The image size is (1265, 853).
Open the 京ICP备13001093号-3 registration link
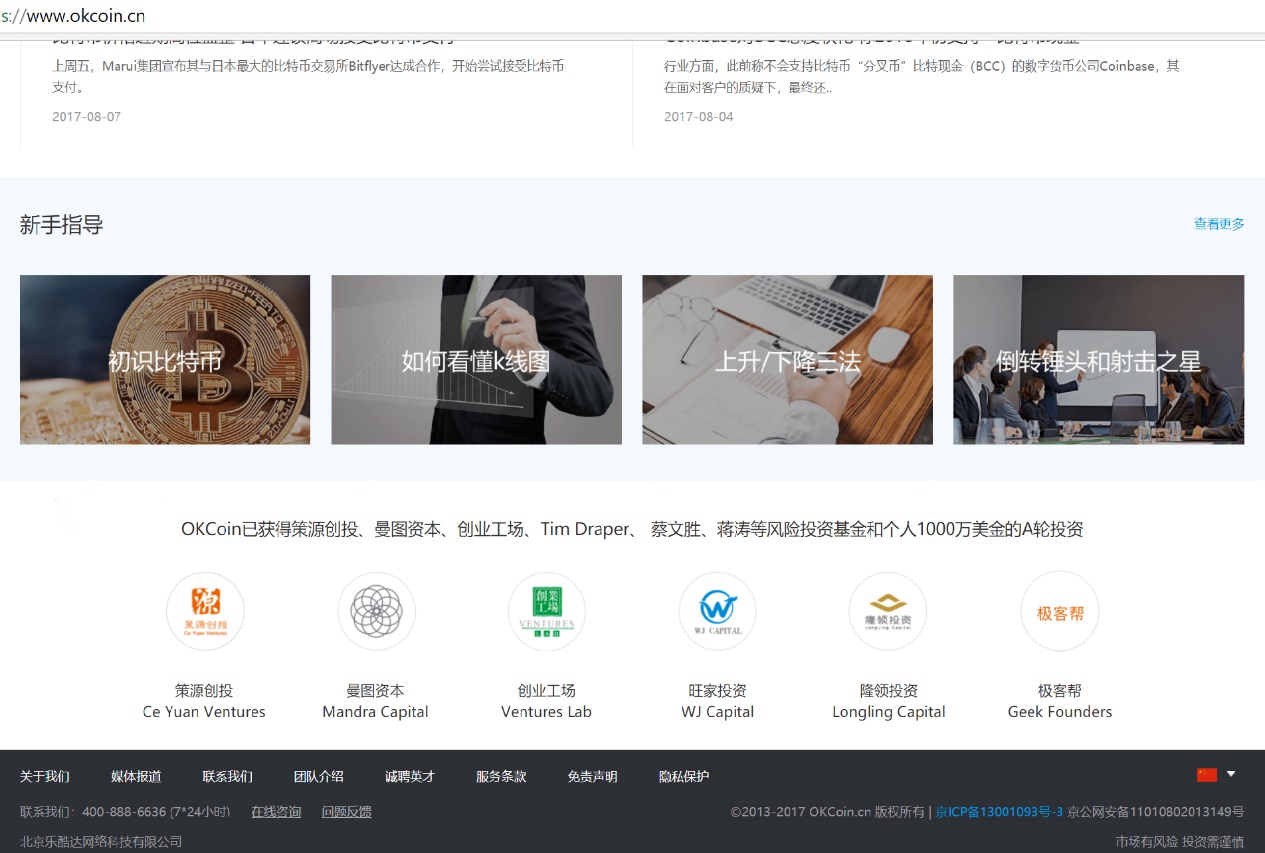pos(999,812)
